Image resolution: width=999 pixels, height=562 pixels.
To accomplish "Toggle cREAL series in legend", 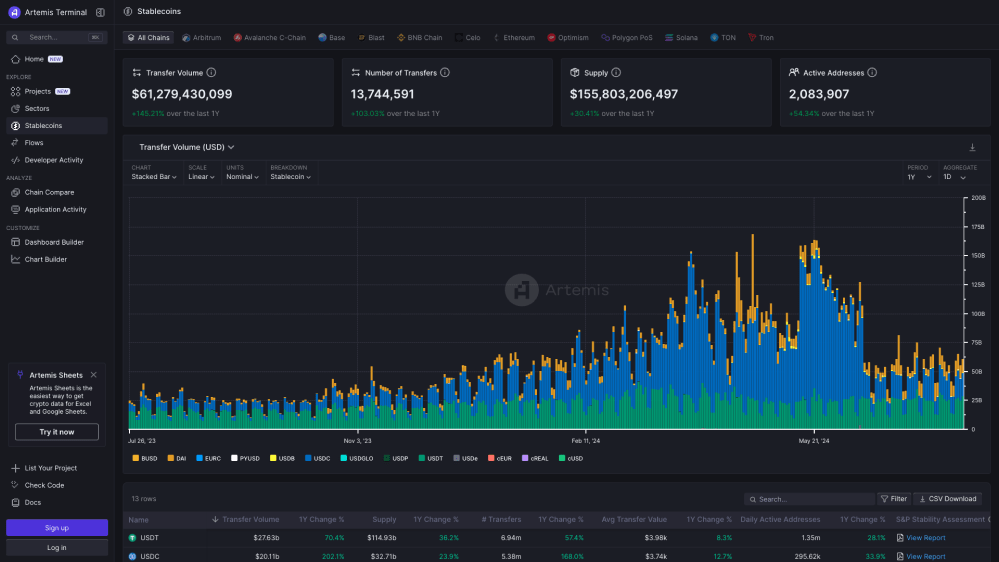I will click(535, 459).
